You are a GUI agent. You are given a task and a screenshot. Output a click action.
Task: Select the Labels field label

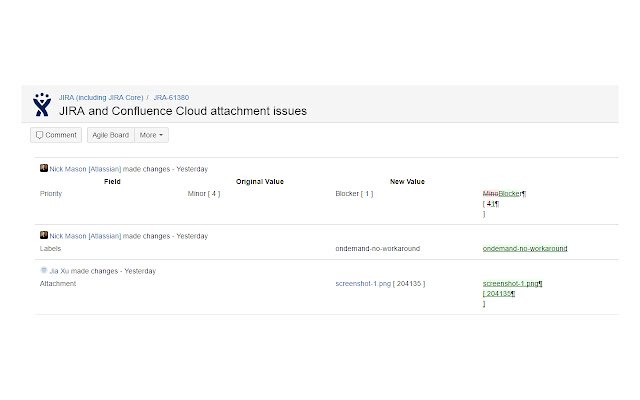(x=50, y=249)
